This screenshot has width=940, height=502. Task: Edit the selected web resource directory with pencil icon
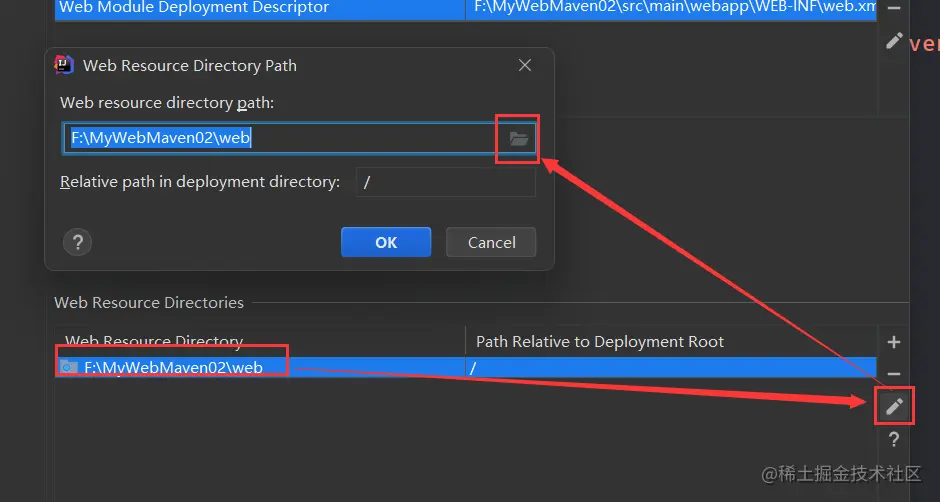(894, 406)
